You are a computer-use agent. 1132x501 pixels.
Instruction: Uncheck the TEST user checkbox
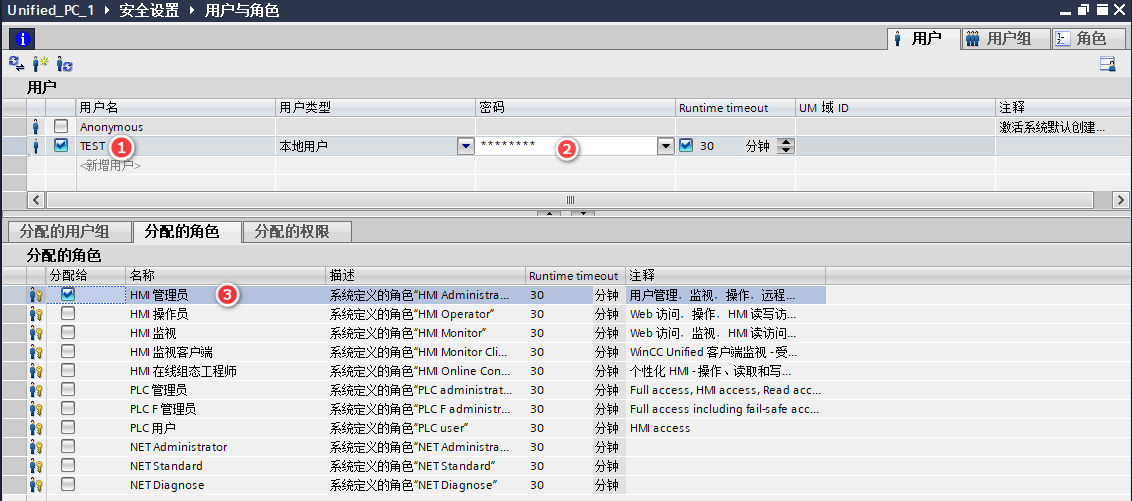coord(61,145)
